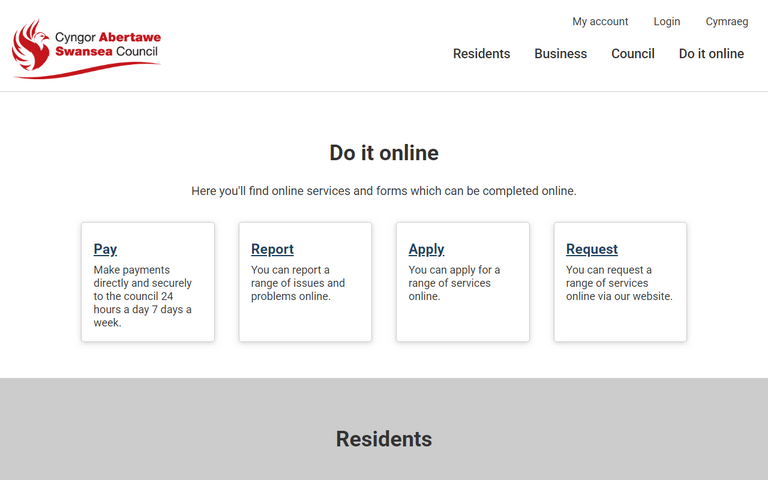Click the Report card's issues and problems description
The height and width of the screenshot is (480, 768).
tap(298, 283)
